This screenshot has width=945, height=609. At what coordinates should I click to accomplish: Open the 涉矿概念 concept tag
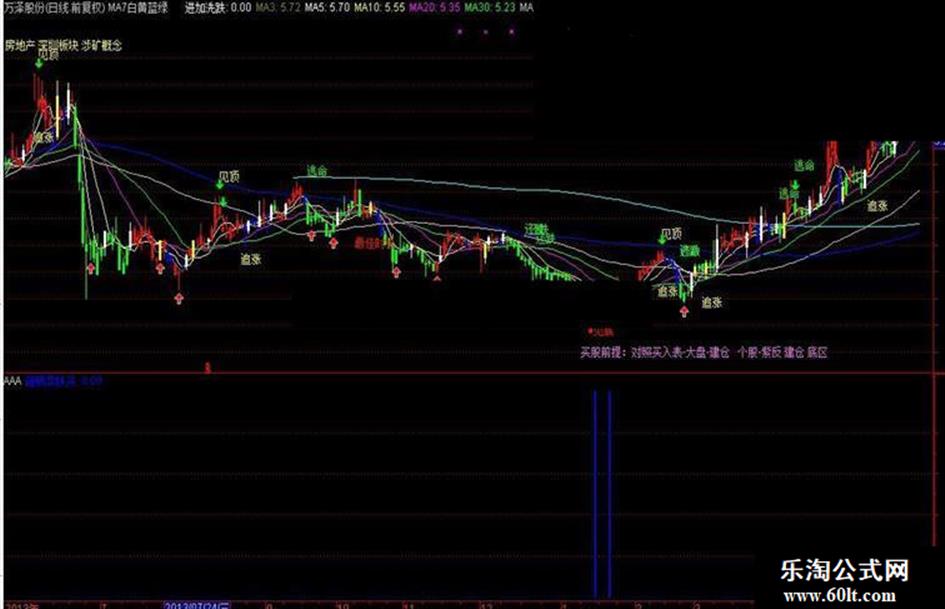pos(102,45)
